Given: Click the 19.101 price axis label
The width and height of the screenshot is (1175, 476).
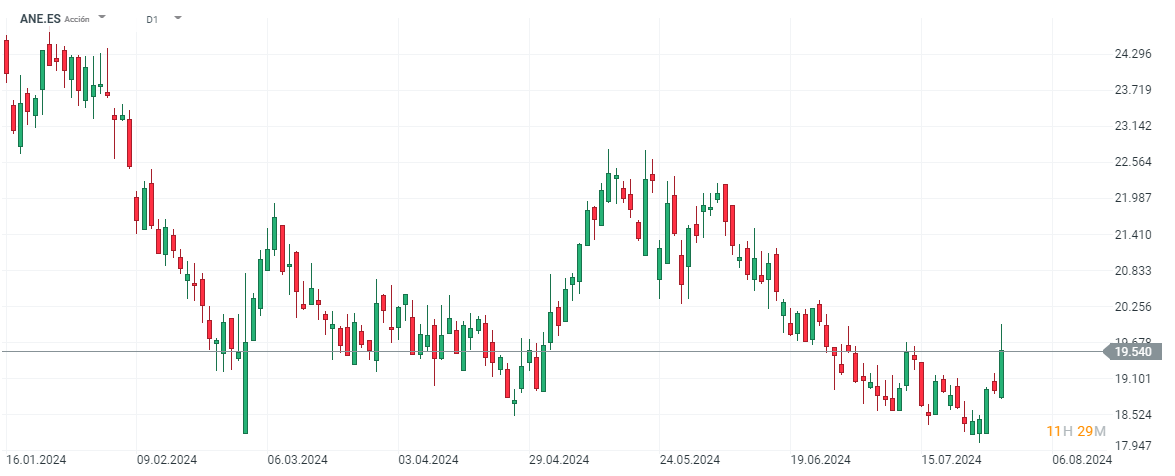Looking at the screenshot, I should point(1133,379).
